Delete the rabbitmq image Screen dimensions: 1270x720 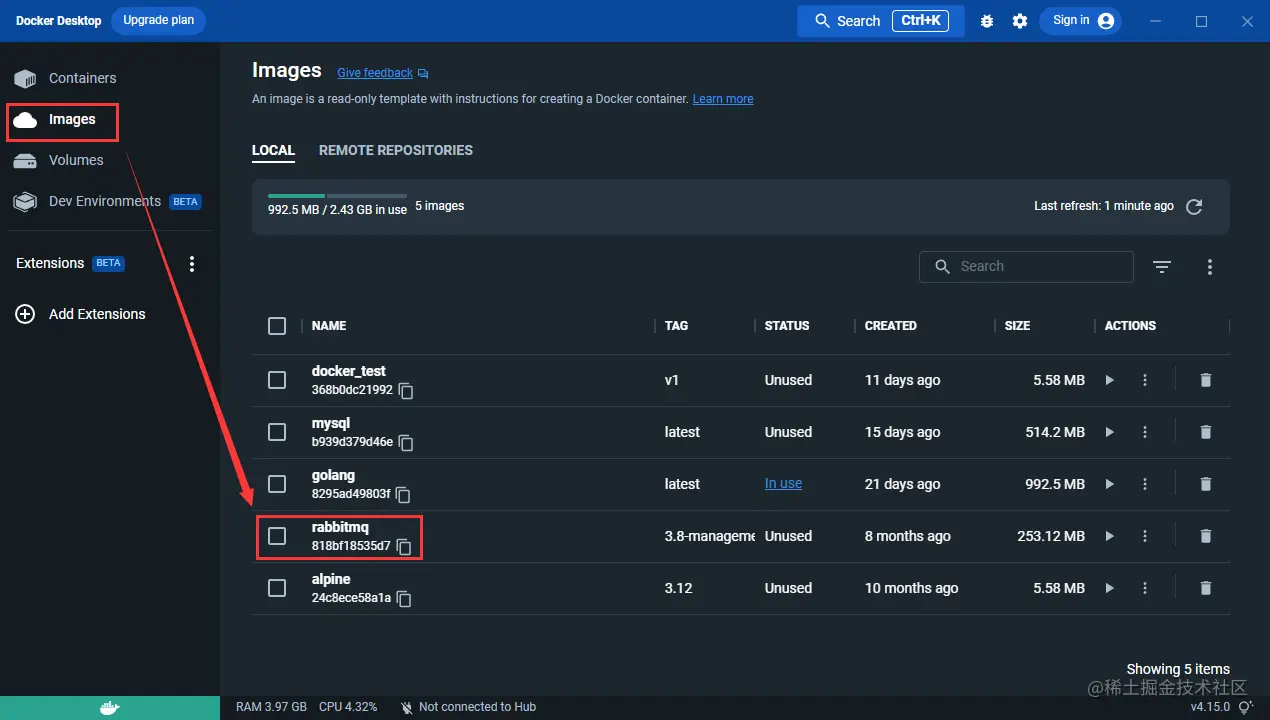click(x=1206, y=536)
